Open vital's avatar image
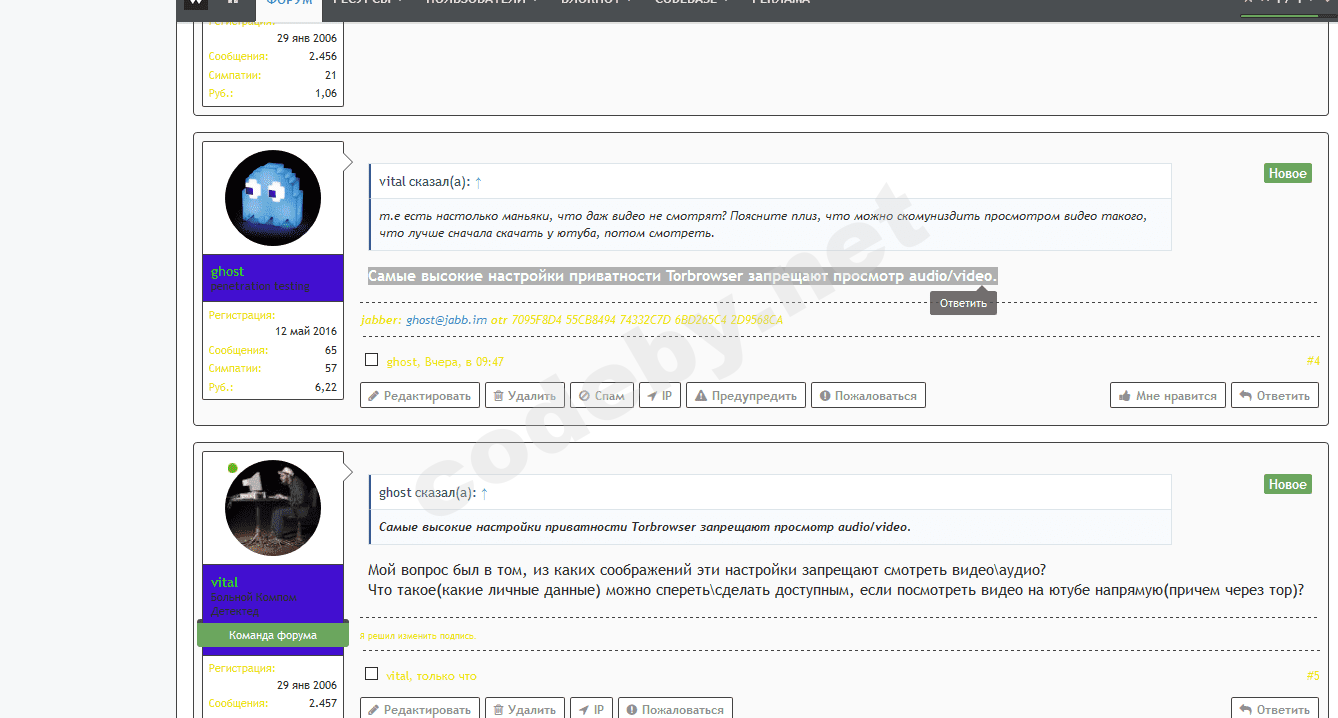The height and width of the screenshot is (718, 1338). 272,507
